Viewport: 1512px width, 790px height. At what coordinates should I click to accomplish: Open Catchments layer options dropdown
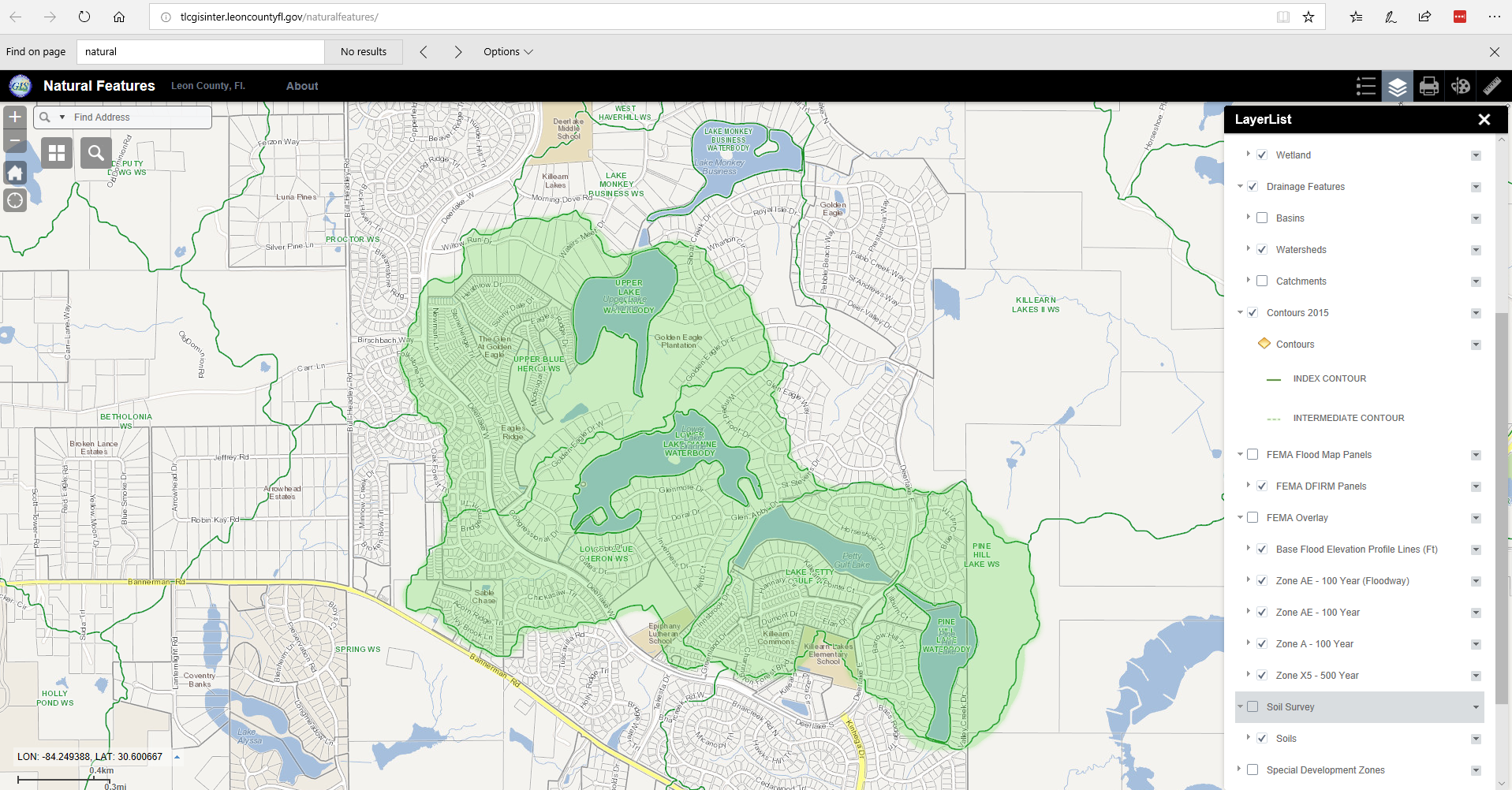1476,281
